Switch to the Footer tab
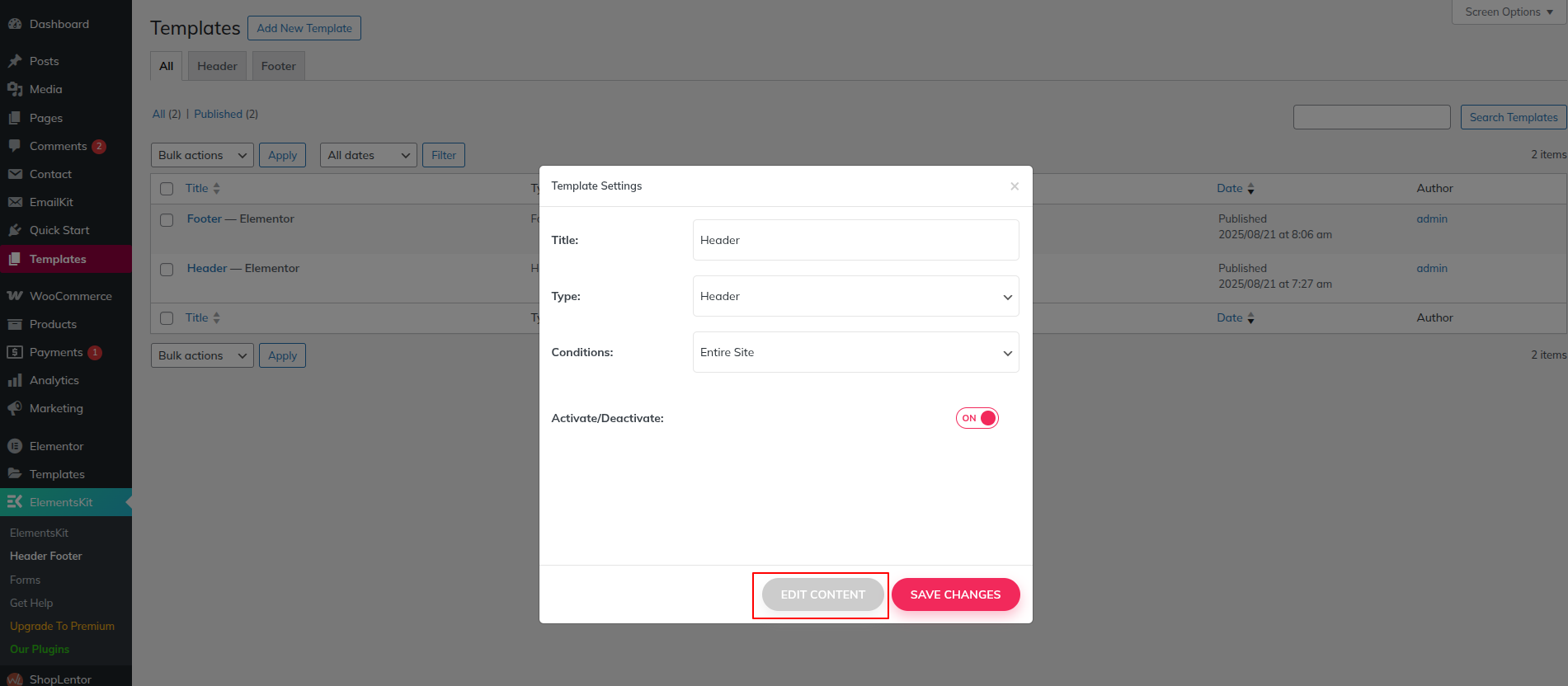 [278, 66]
